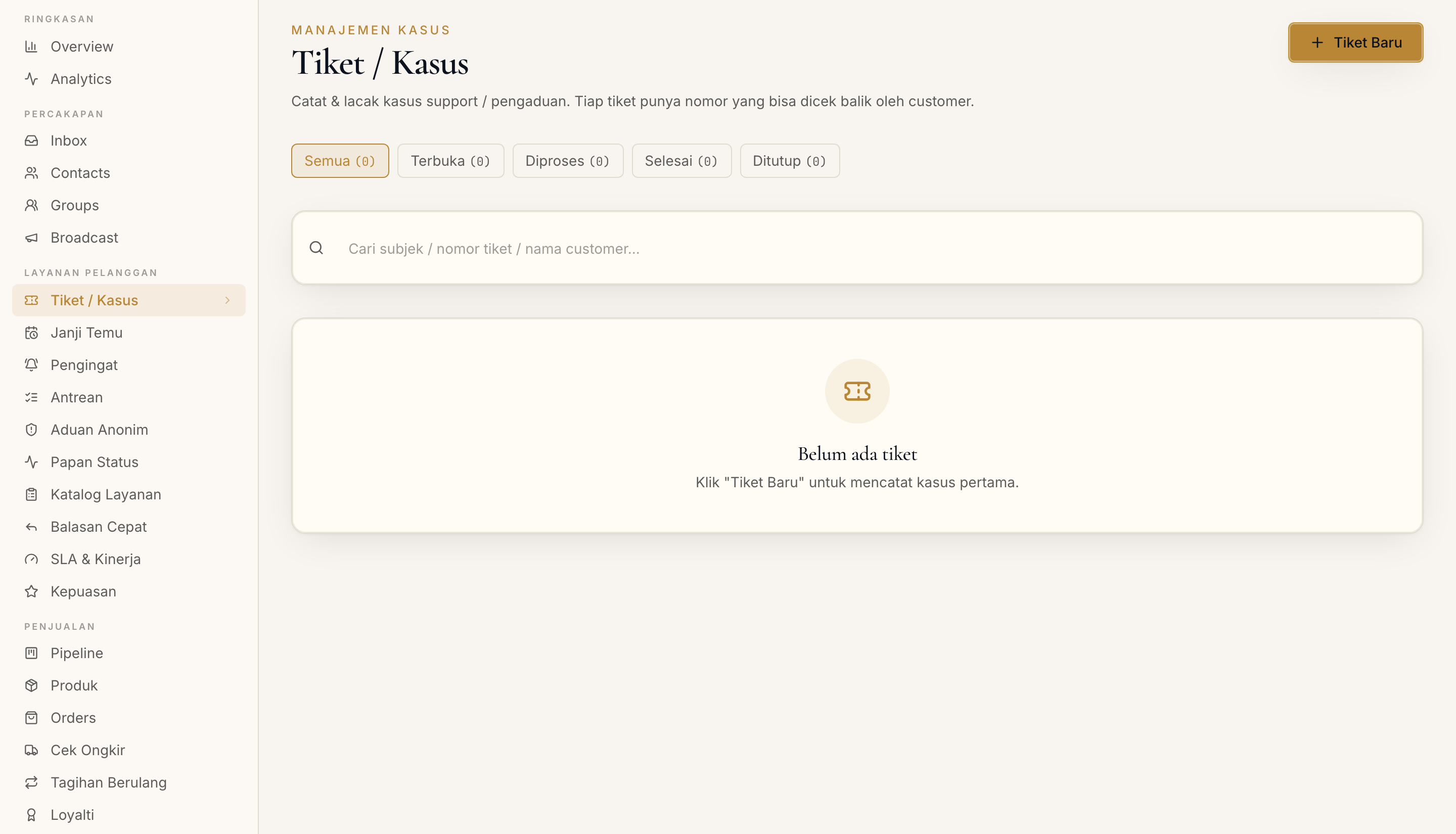The image size is (1456, 834).
Task: Select the Selesai (0) filter tab
Action: [681, 161]
